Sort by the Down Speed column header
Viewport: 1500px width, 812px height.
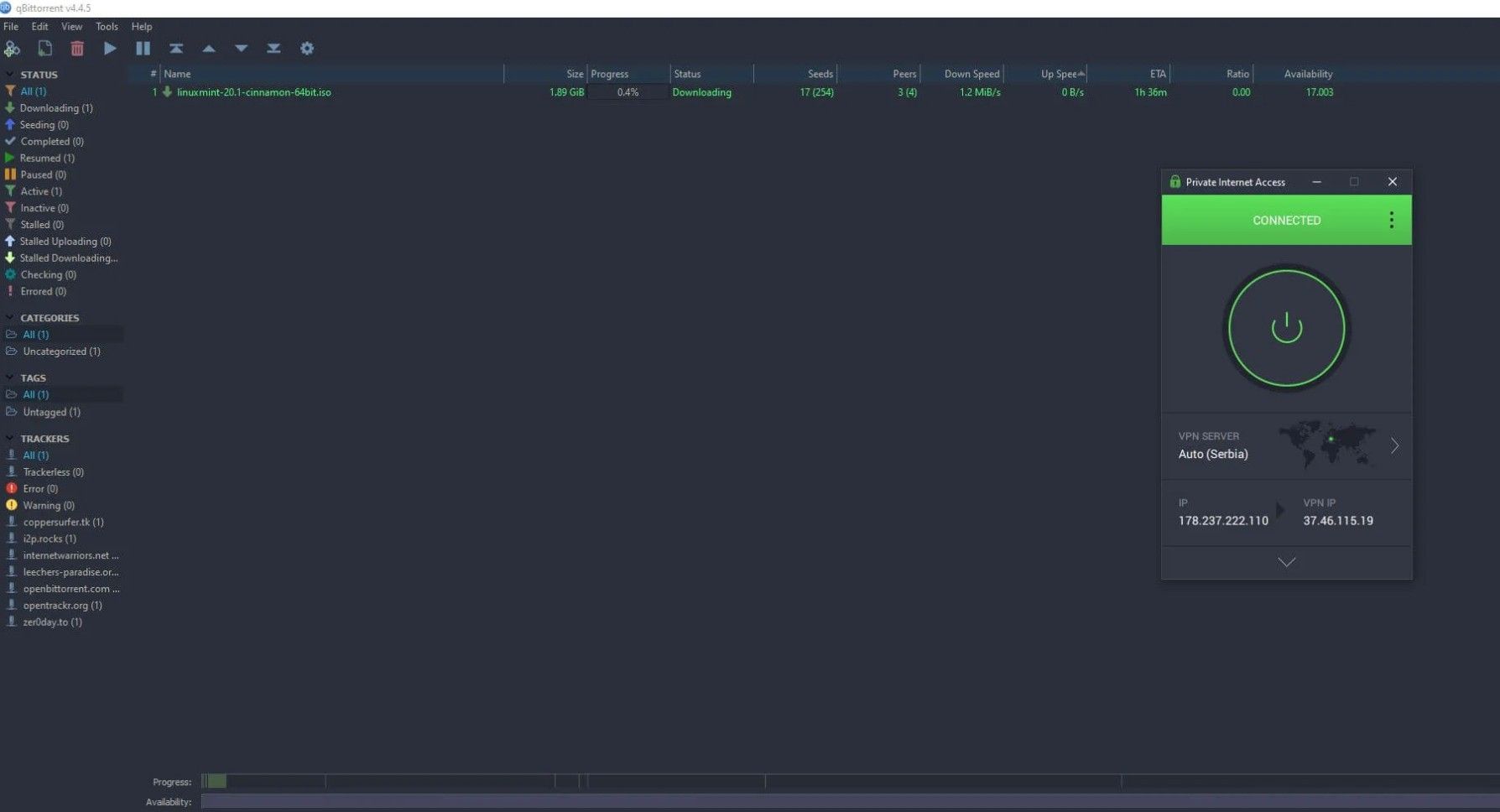pyautogui.click(x=962, y=74)
